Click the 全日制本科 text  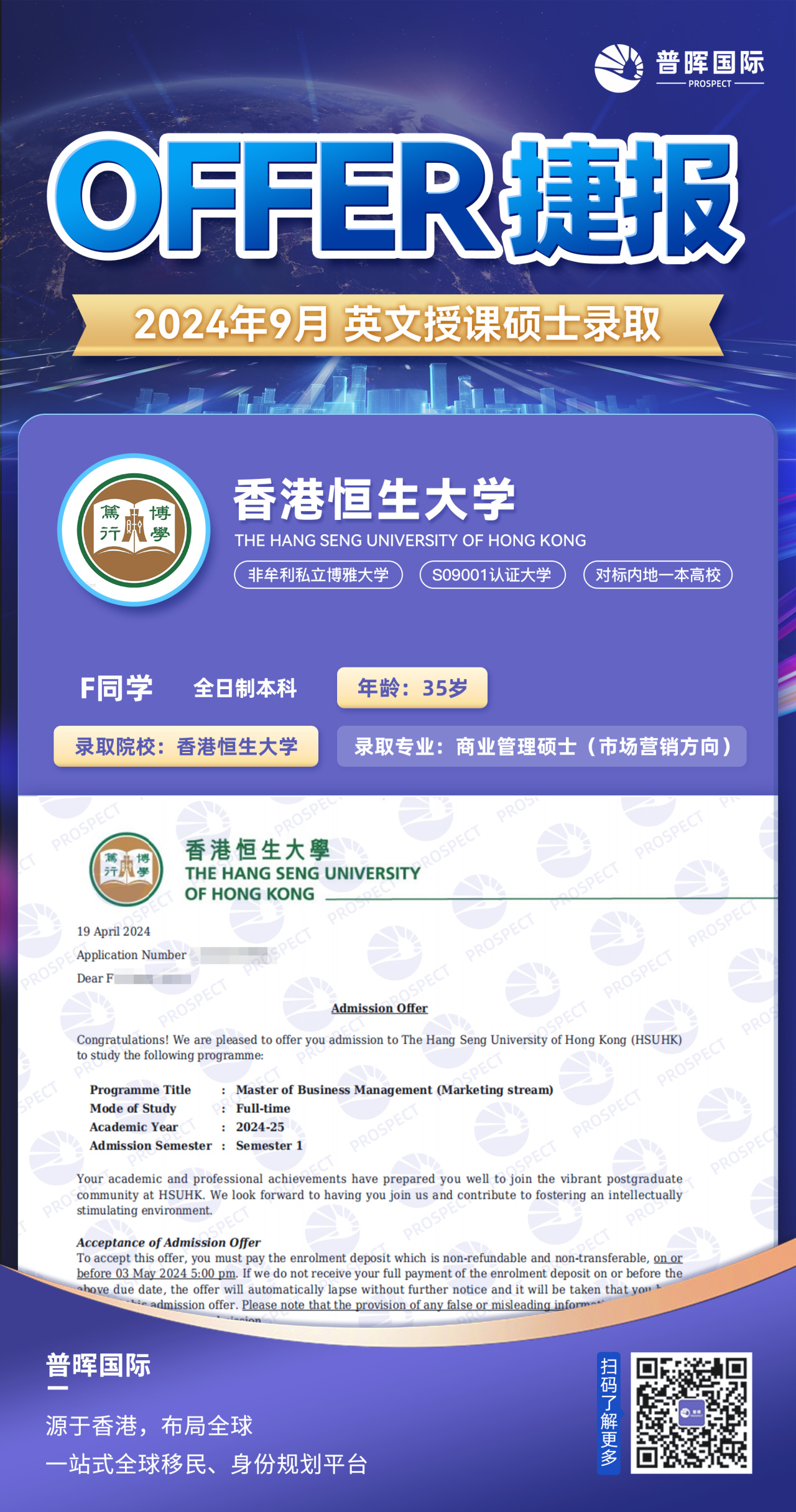tap(245, 688)
